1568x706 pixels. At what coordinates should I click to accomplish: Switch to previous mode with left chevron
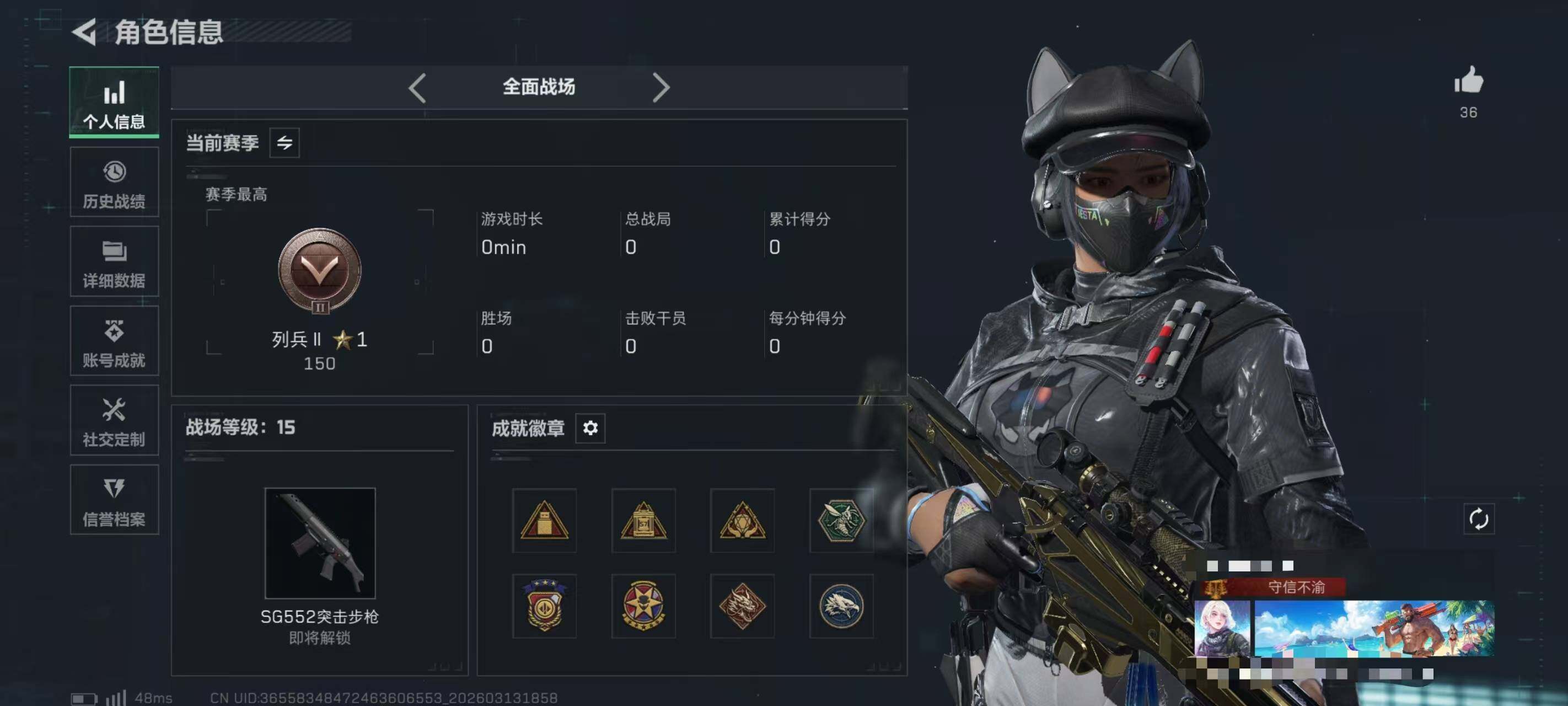(x=417, y=88)
